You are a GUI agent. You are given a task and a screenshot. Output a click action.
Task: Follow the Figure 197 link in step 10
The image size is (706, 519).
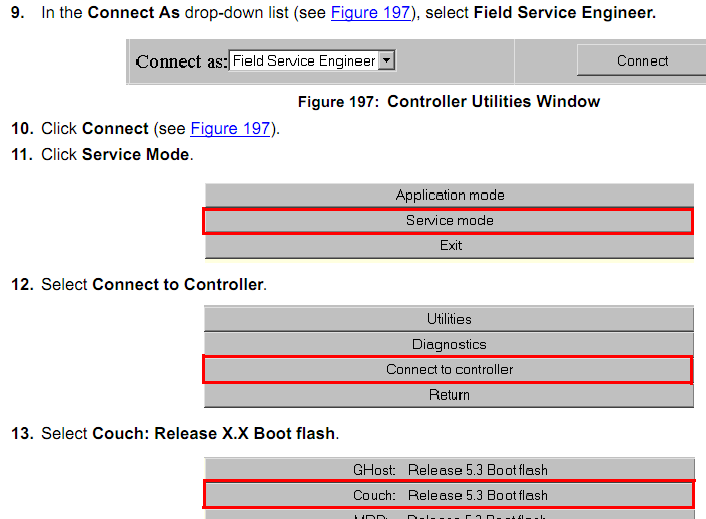(x=229, y=129)
